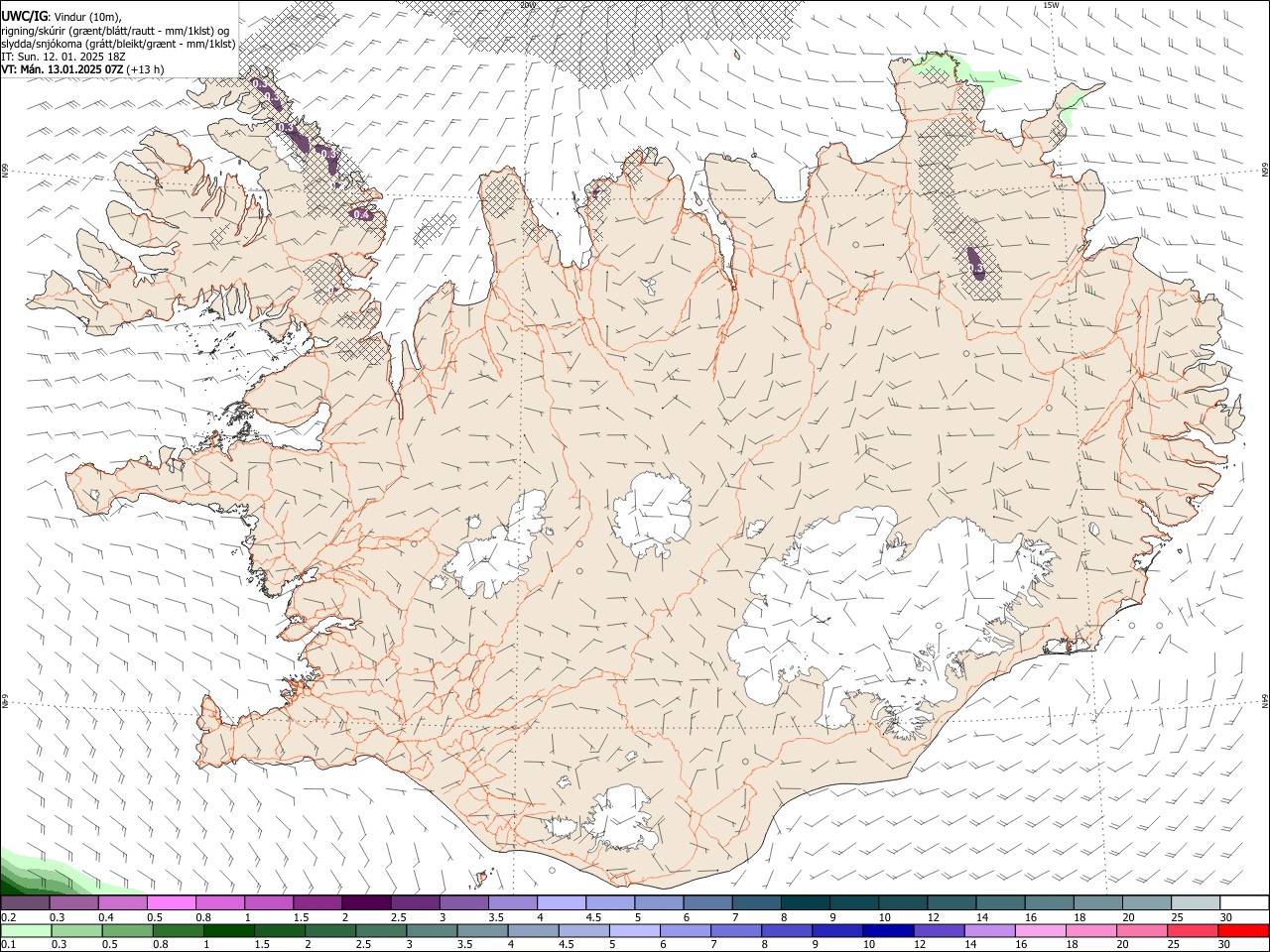1270x952 pixels.
Task: Select the dark plum 0.2 snow legend swatch
Action: pyautogui.click(x=25, y=902)
